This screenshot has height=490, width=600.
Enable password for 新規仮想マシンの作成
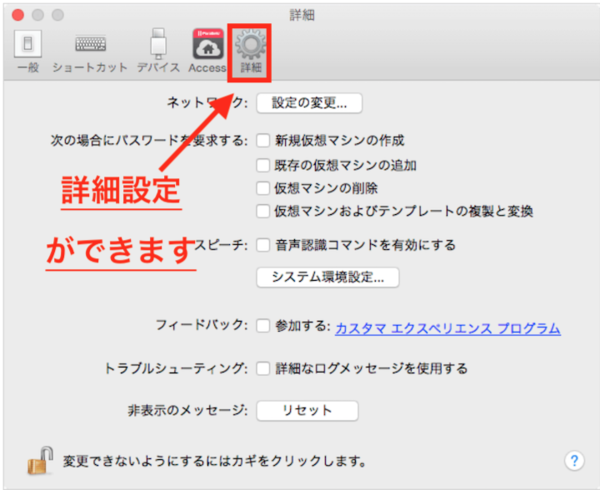point(263,140)
